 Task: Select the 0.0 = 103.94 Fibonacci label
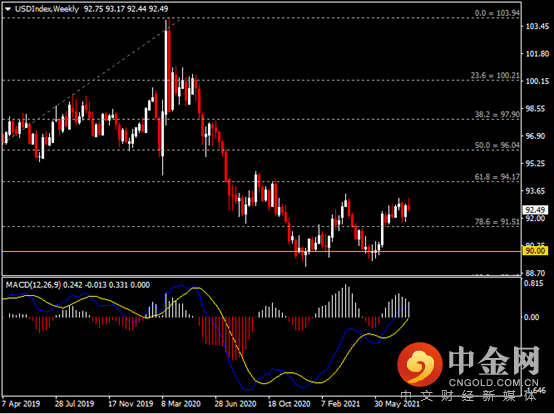(x=497, y=13)
